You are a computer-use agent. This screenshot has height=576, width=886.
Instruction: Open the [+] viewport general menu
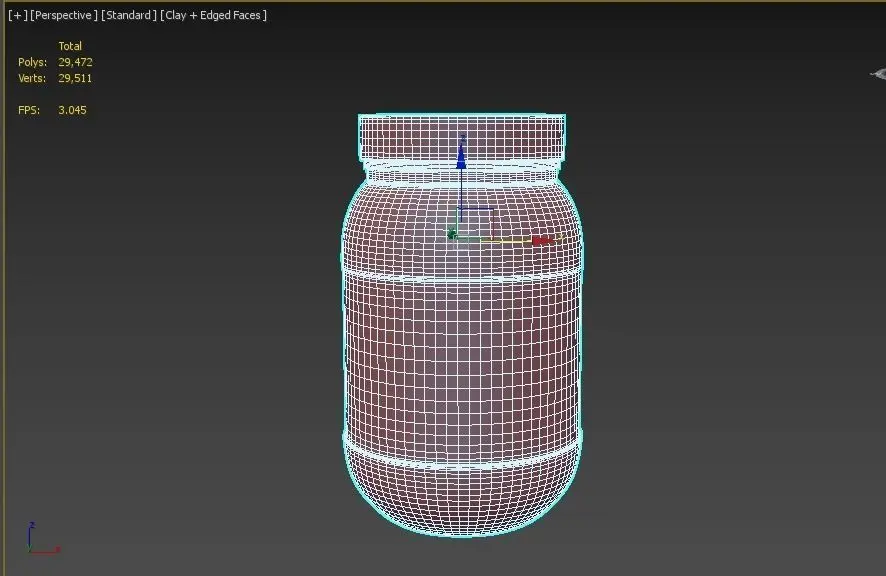click(x=18, y=15)
